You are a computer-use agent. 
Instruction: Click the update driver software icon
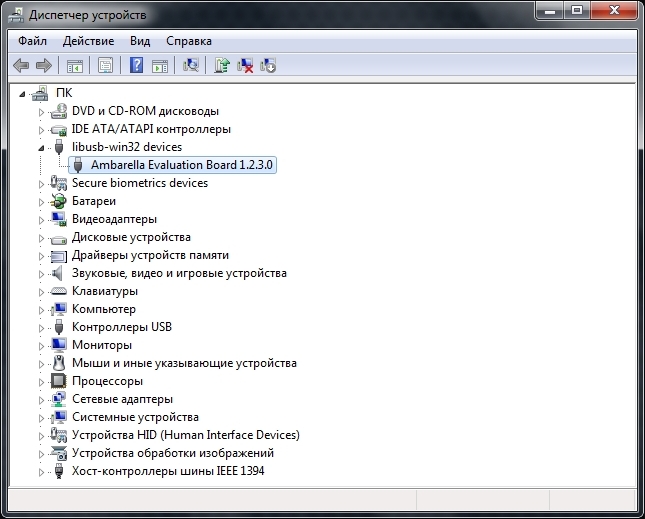click(222, 66)
